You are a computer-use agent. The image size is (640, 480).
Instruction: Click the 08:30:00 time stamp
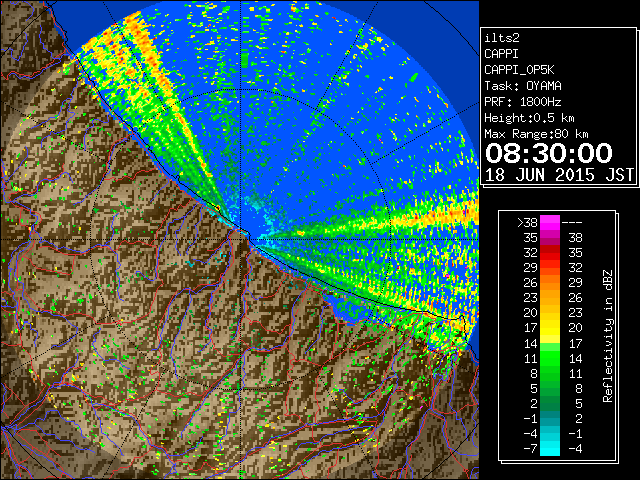click(549, 153)
